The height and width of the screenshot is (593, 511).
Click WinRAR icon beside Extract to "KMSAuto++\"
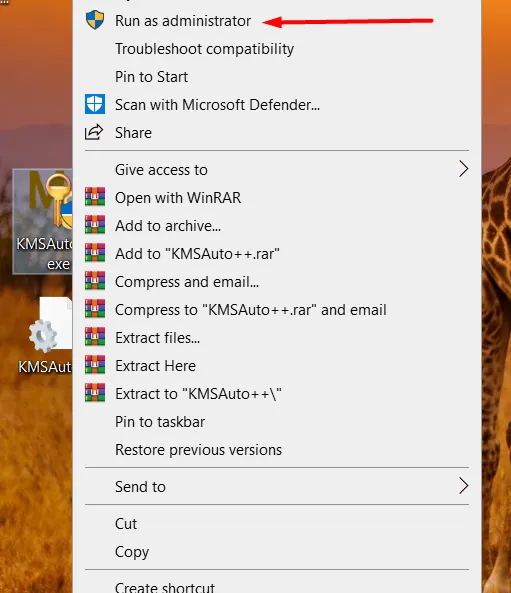click(95, 393)
